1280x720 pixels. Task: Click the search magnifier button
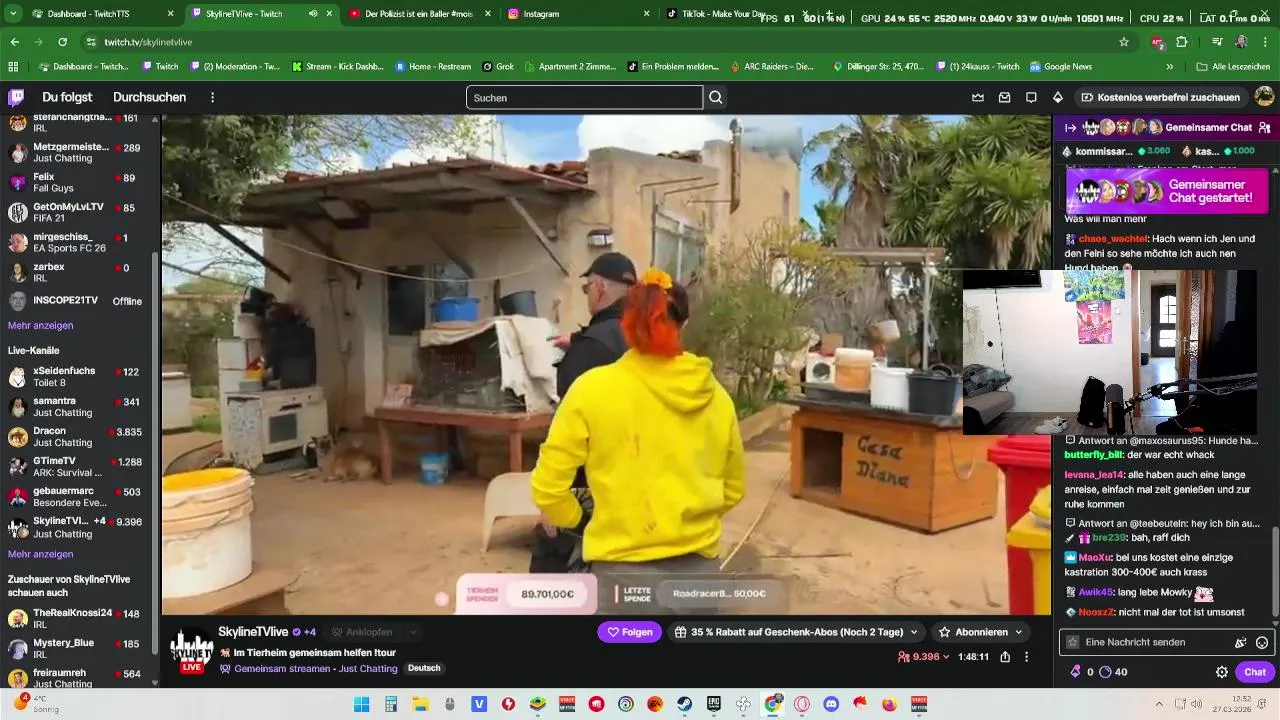tap(716, 97)
